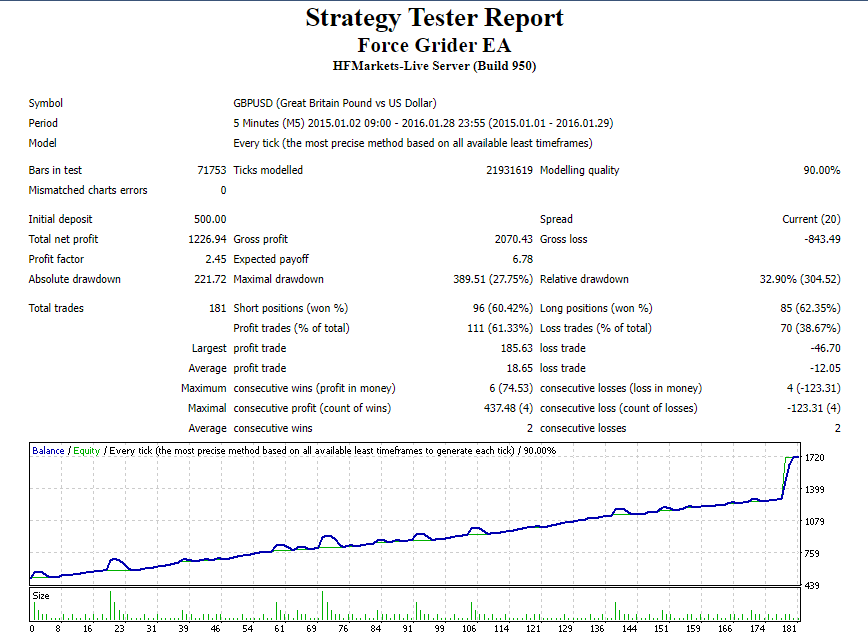Click the 'Period' row label

point(43,123)
